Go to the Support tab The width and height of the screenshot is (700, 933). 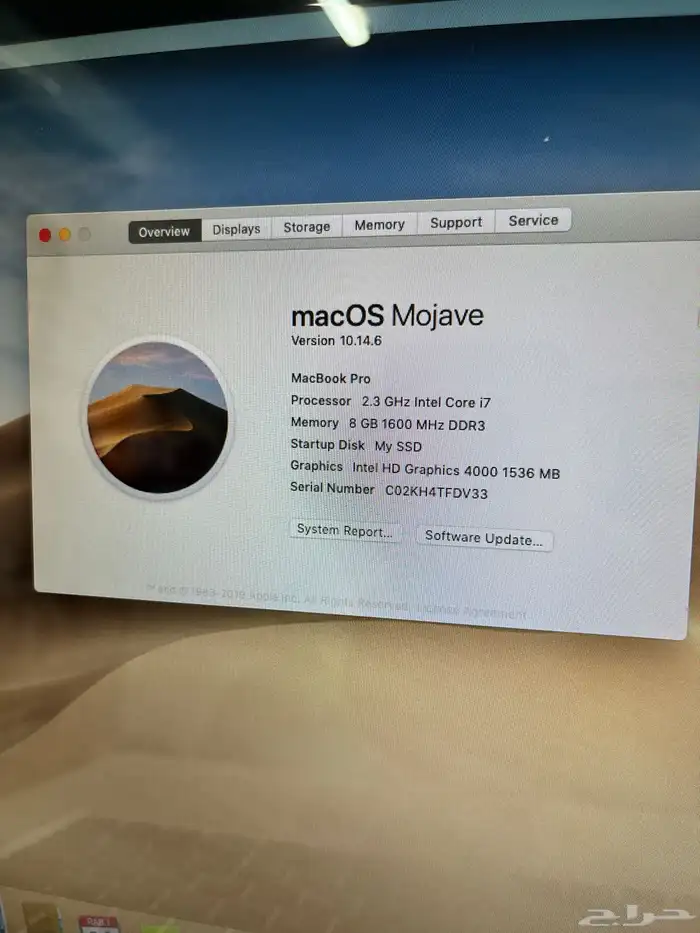click(456, 223)
